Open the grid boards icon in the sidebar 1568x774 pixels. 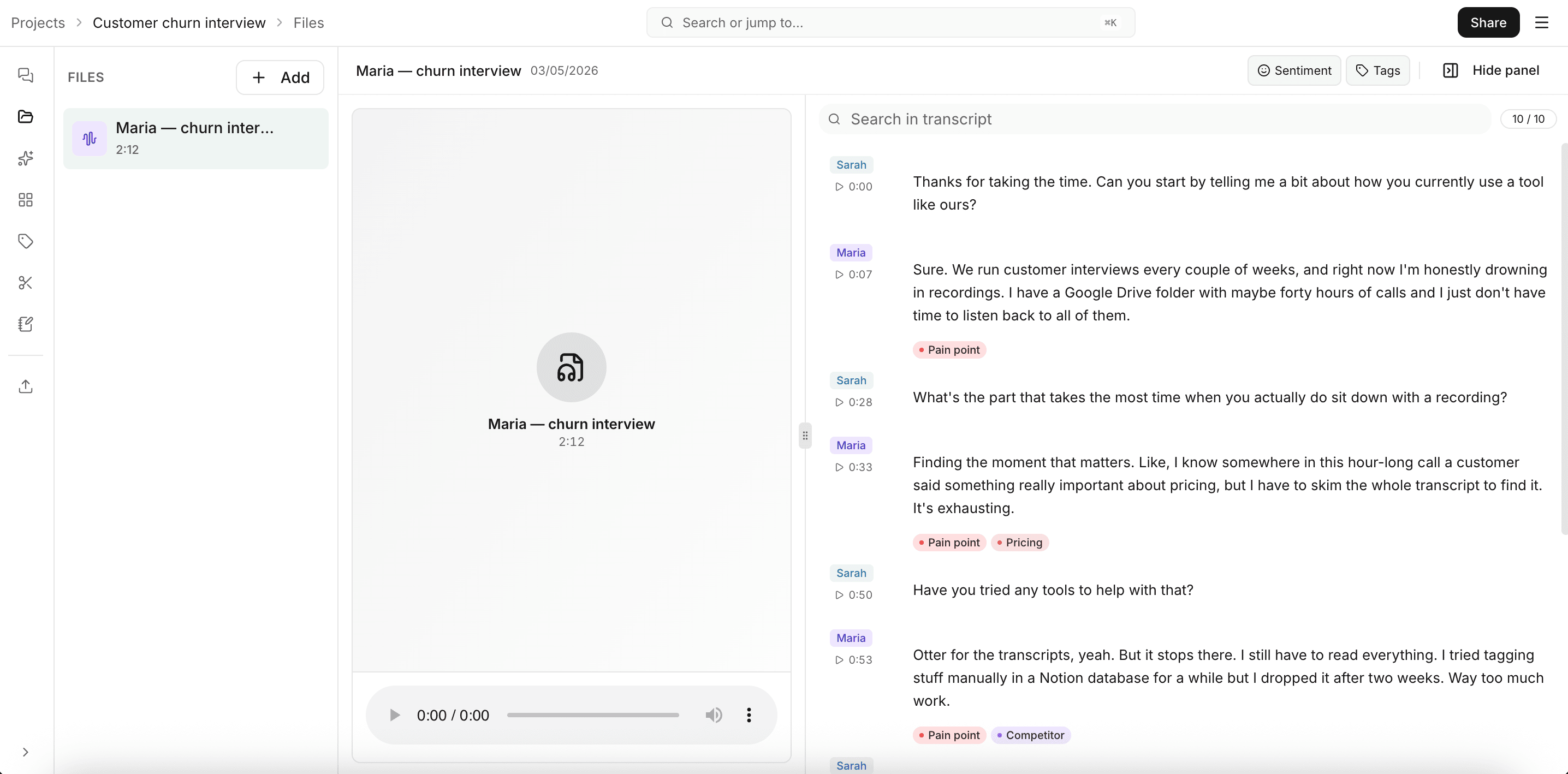[26, 200]
